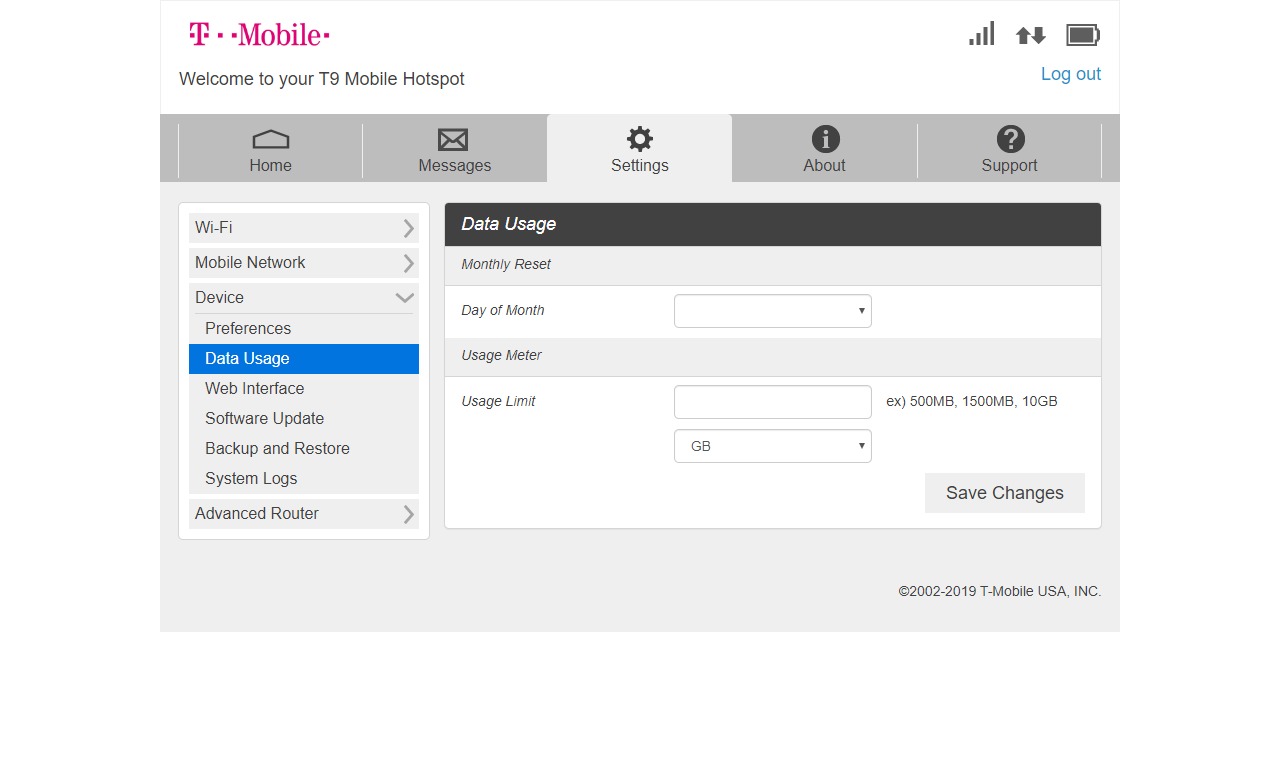Click the battery indicator icon
The height and width of the screenshot is (768, 1280).
pyautogui.click(x=1082, y=33)
